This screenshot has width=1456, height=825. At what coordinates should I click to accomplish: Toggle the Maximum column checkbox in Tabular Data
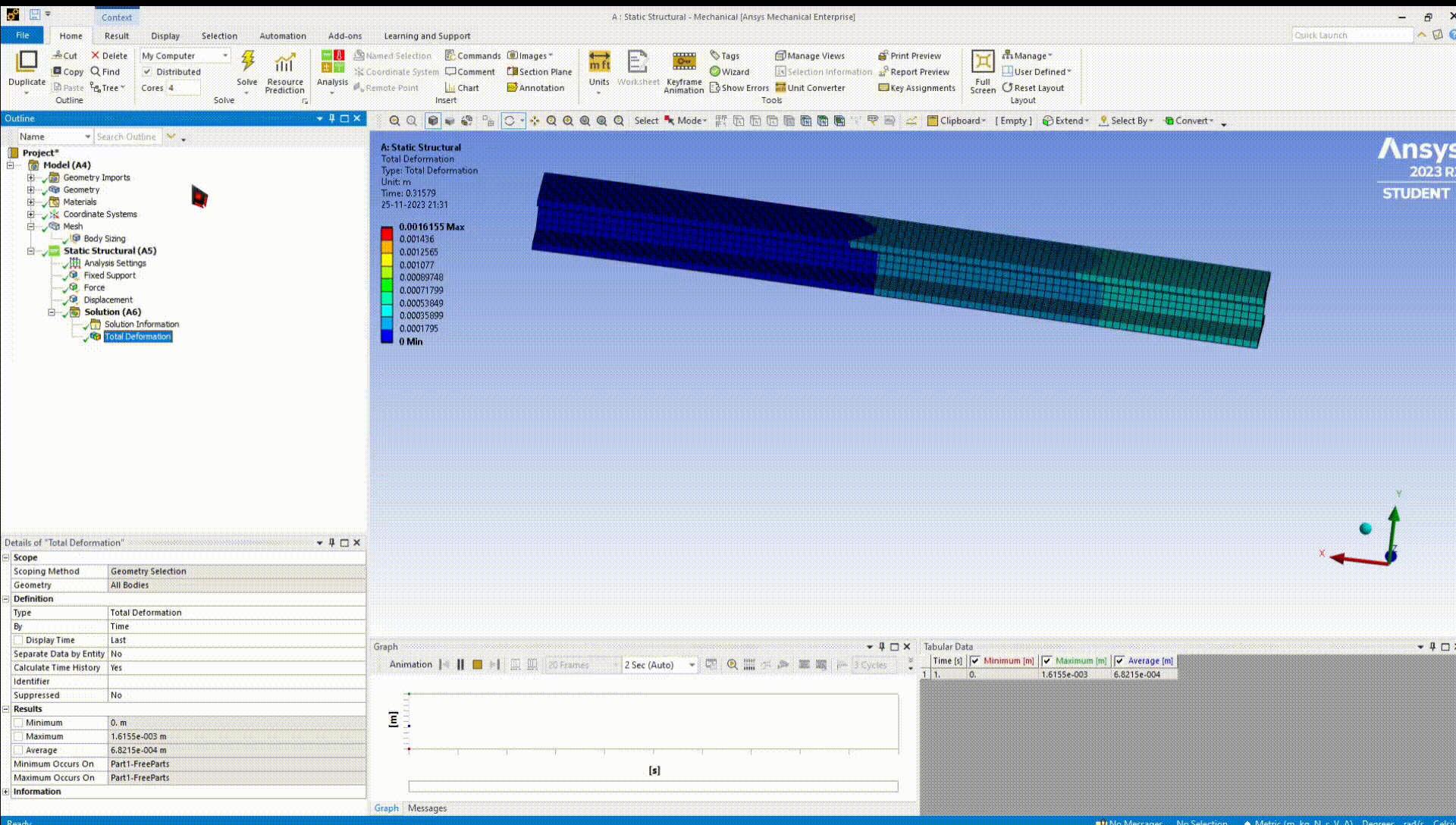(x=1046, y=661)
